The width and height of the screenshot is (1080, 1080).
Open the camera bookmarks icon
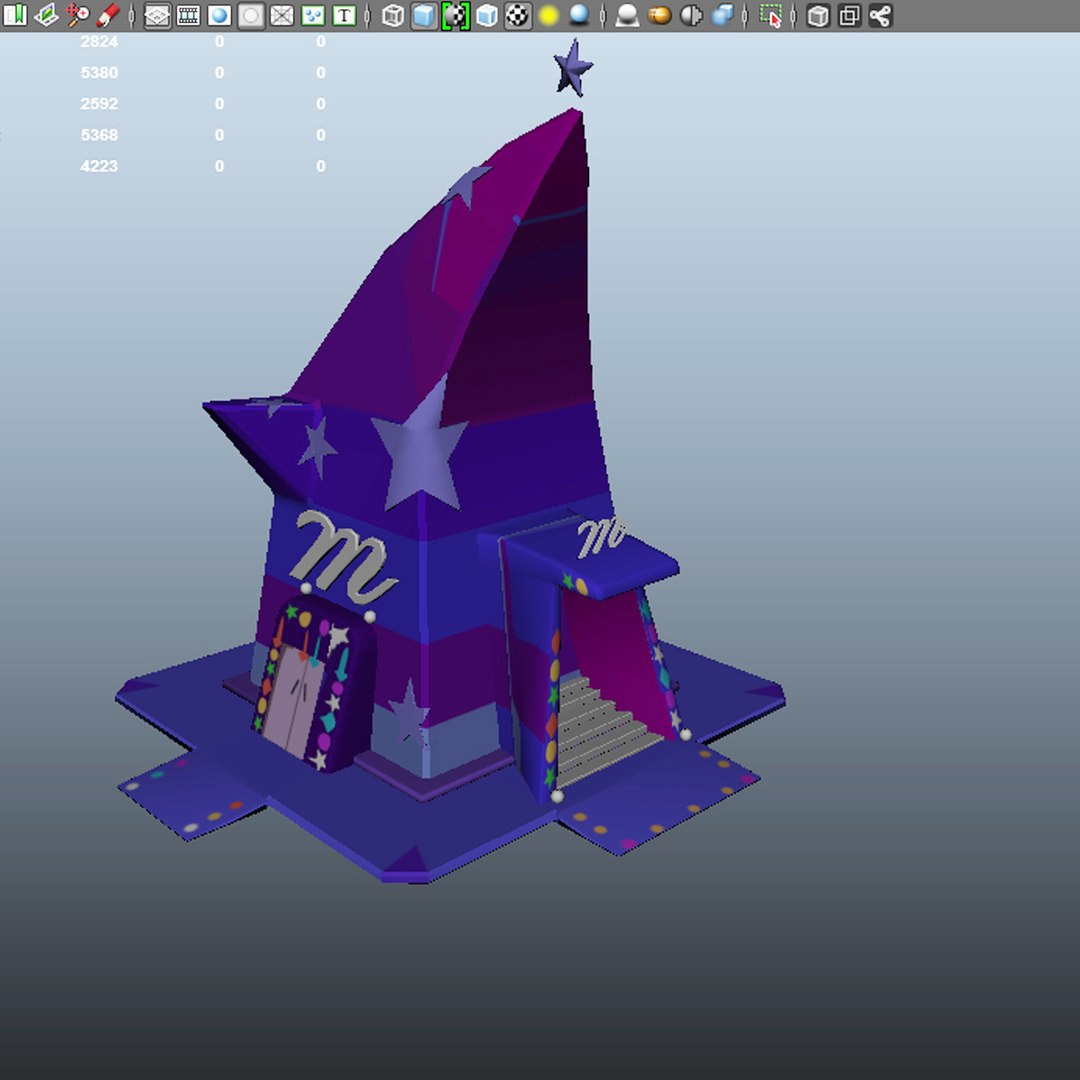click(x=14, y=15)
